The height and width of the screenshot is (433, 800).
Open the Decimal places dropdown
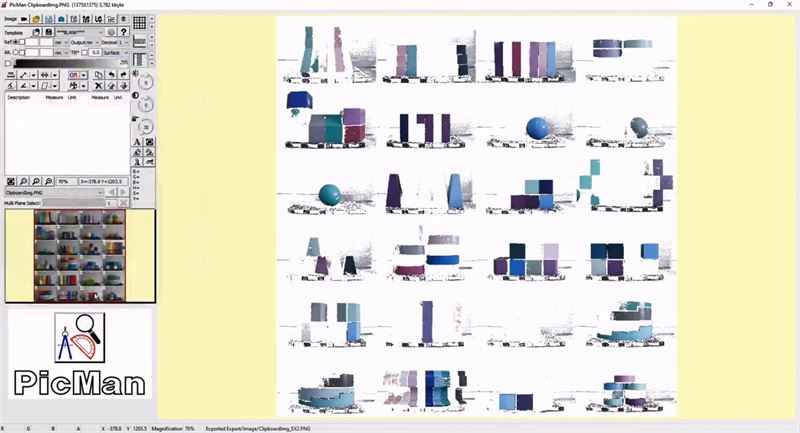click(x=124, y=42)
